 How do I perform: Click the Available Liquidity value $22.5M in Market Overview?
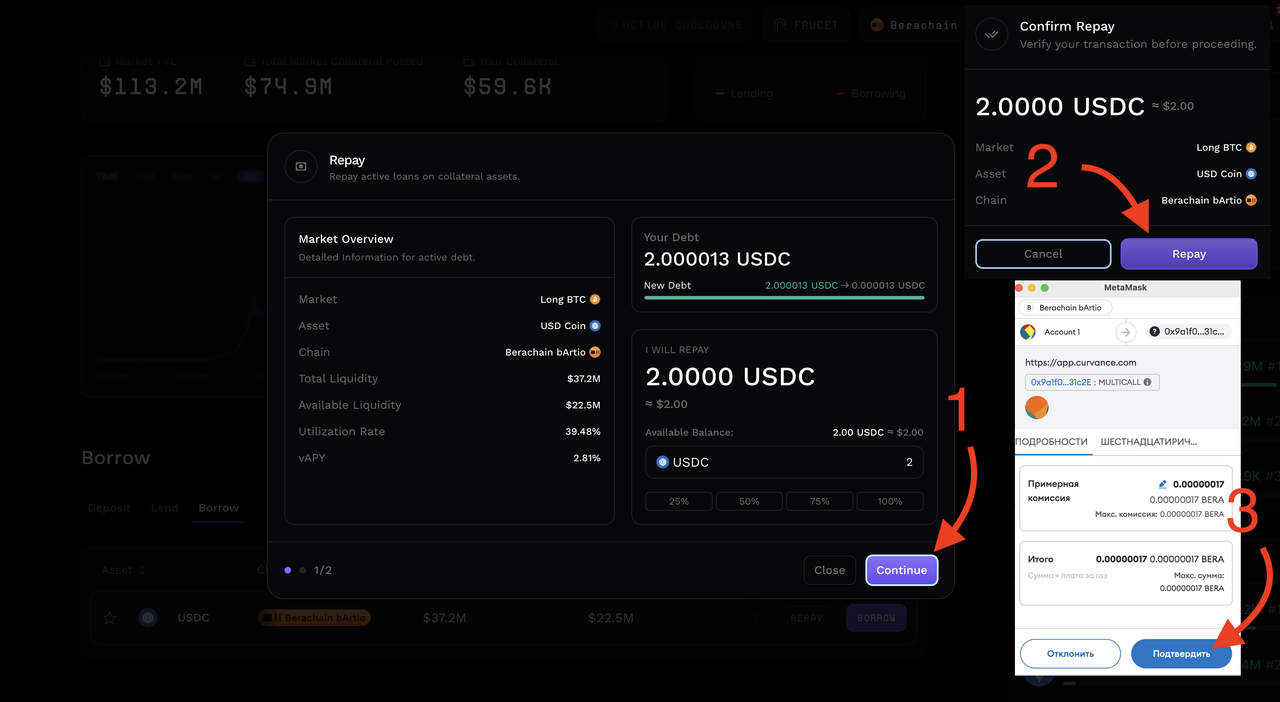click(x=584, y=405)
